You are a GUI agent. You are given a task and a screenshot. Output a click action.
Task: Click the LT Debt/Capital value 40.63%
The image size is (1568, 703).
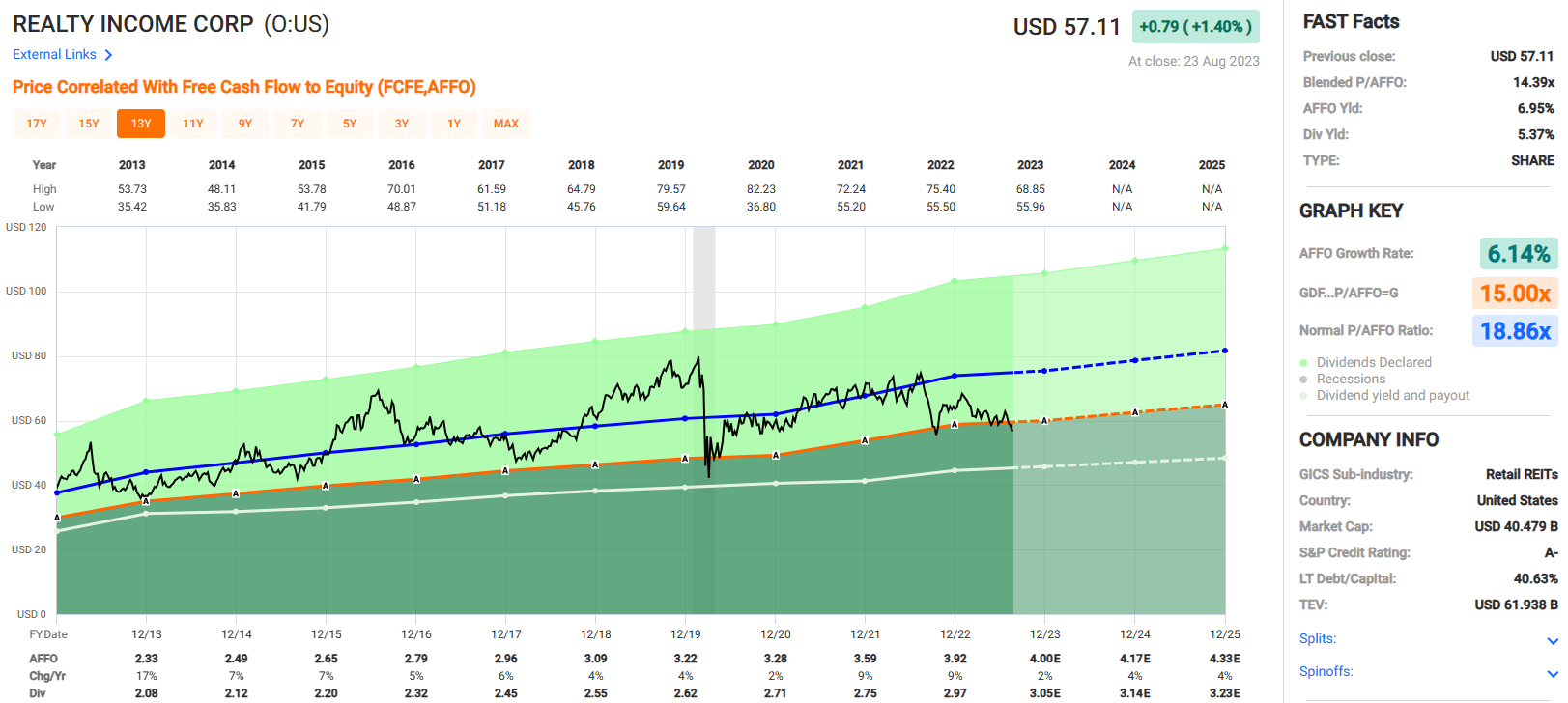pos(1536,578)
